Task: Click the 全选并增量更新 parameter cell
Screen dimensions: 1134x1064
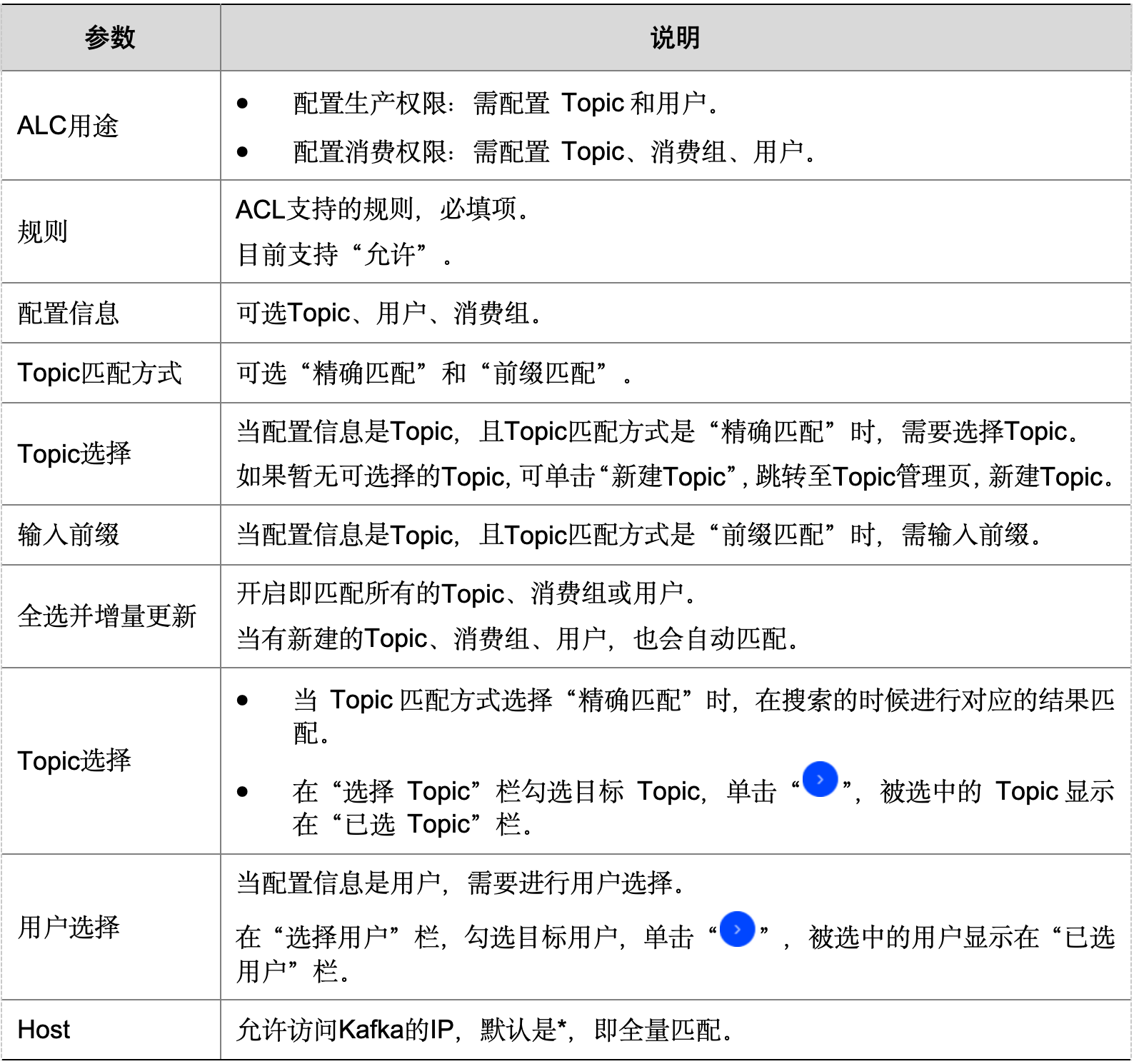Action: pyautogui.click(x=111, y=616)
